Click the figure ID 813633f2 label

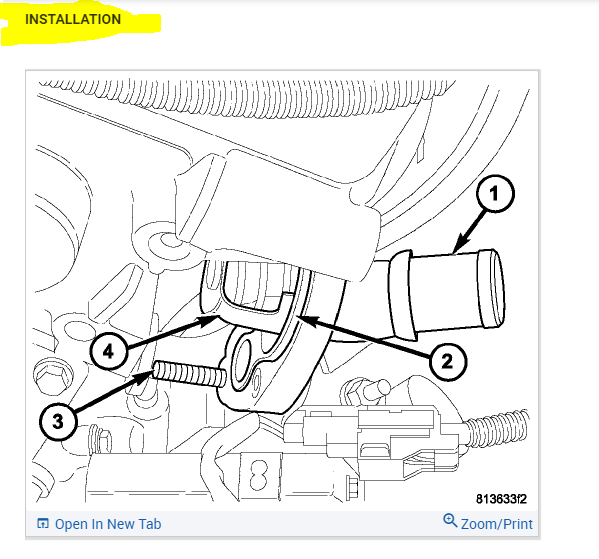[501, 499]
